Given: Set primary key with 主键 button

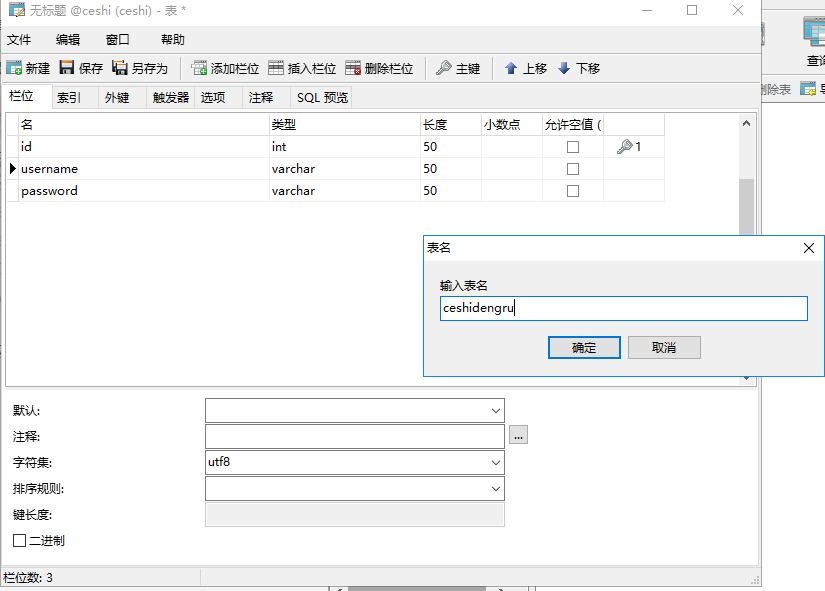Looking at the screenshot, I should (x=458, y=68).
